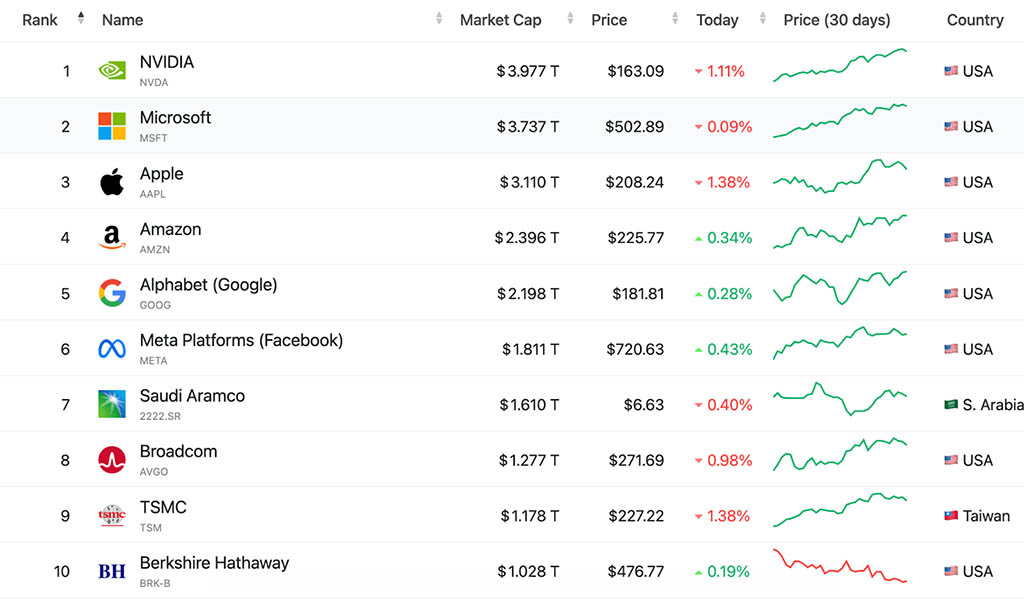Click the Alphabet Google logo icon
The height and width of the screenshot is (600, 1024).
(x=112, y=293)
